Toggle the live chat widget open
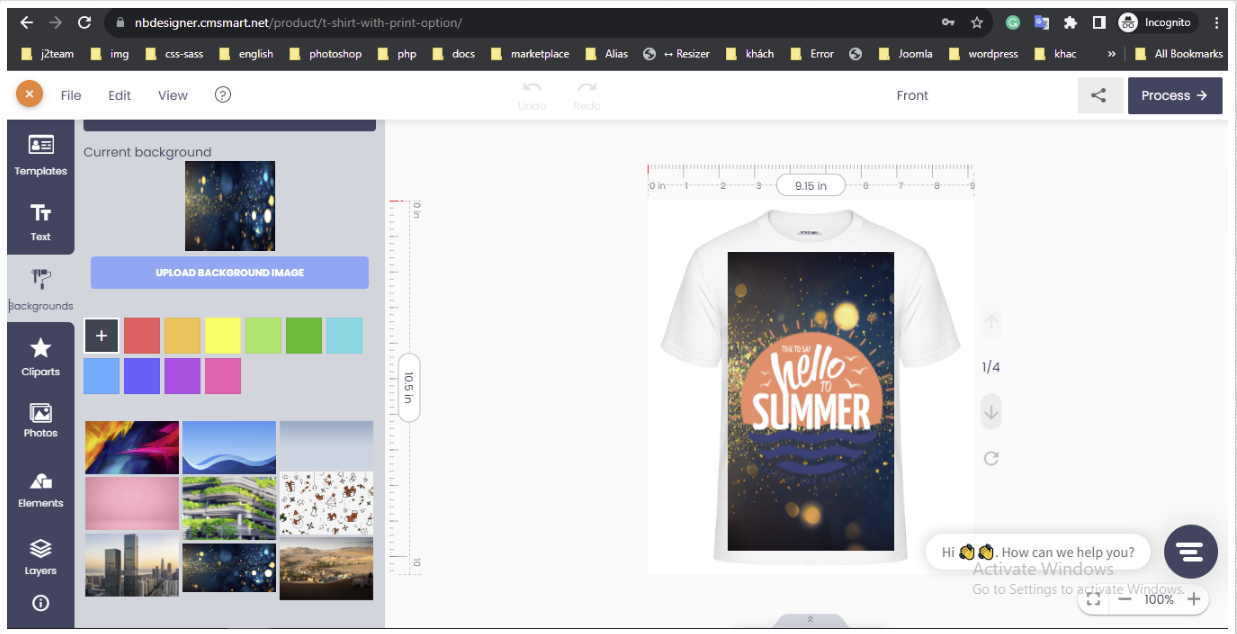Screen dimensions: 1237x634 (x=1190, y=551)
